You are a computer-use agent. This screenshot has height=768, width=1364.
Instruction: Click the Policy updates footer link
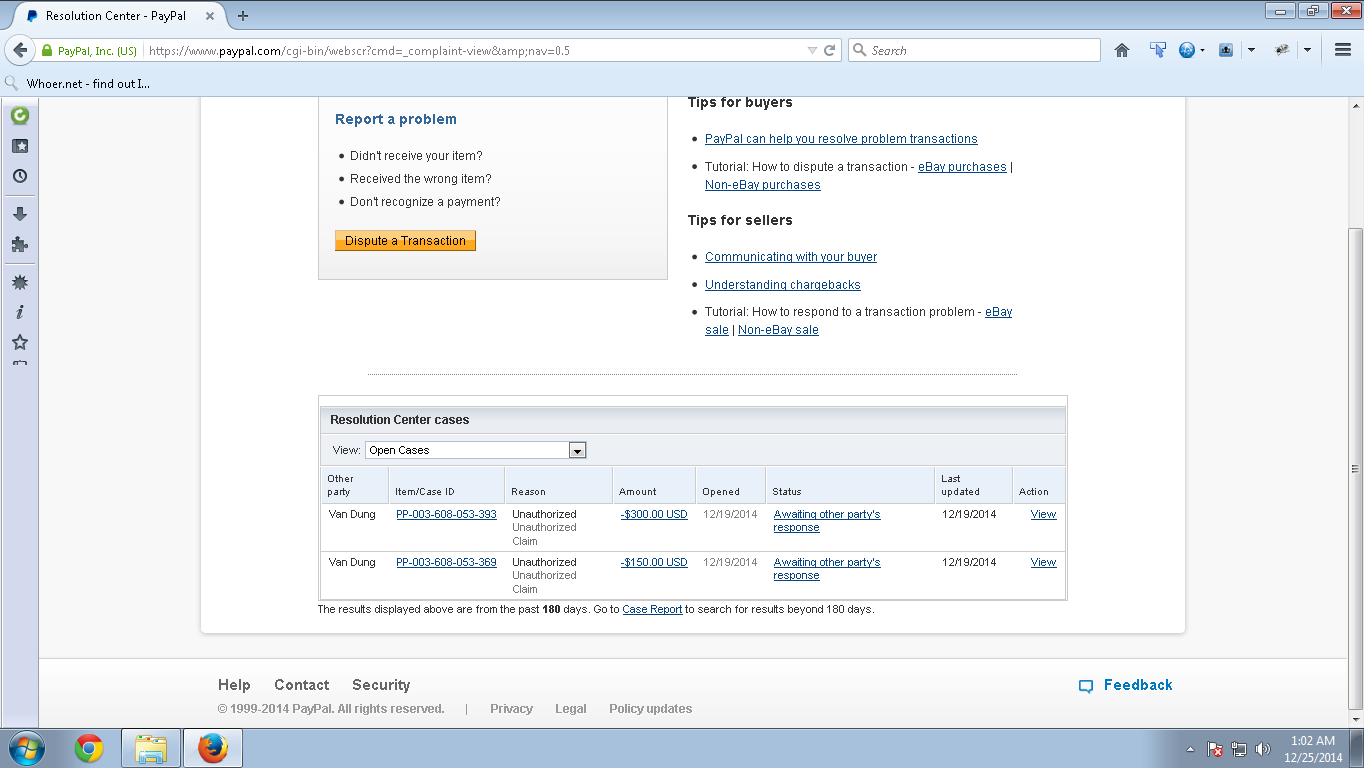650,709
